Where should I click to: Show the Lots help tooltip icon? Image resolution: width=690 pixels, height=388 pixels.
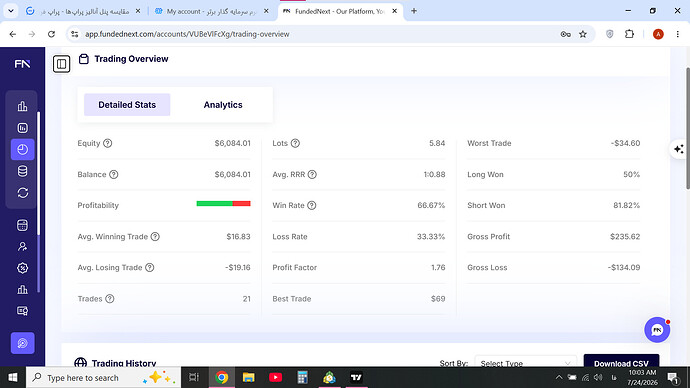pyautogui.click(x=295, y=143)
